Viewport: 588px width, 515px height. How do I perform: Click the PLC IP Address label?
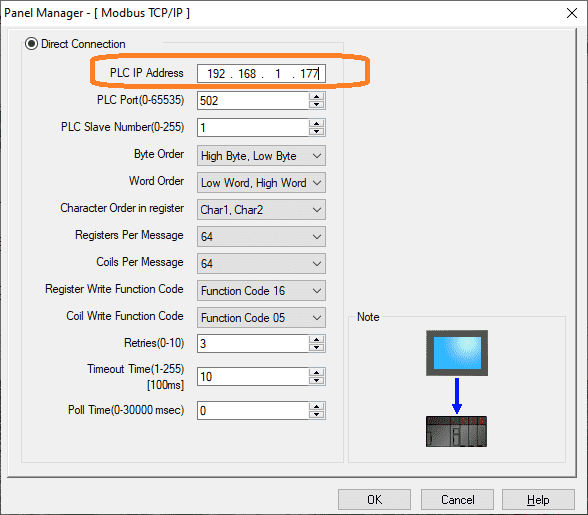[x=147, y=73]
